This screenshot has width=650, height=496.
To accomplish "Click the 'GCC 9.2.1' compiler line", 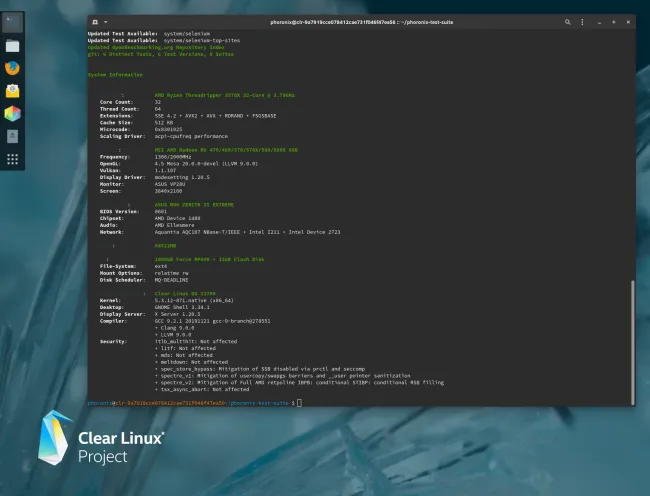I will (212, 321).
